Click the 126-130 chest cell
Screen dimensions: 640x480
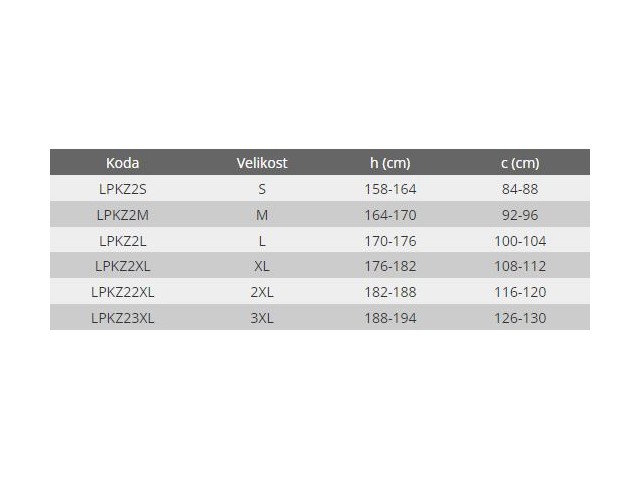point(520,318)
